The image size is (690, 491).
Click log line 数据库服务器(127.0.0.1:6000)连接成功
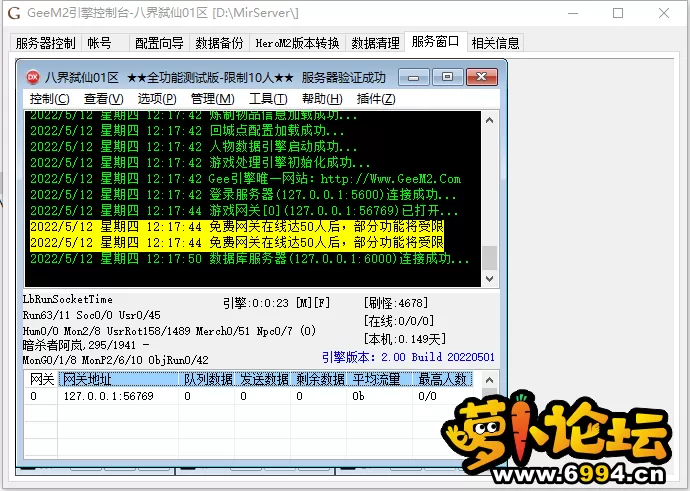click(250, 259)
